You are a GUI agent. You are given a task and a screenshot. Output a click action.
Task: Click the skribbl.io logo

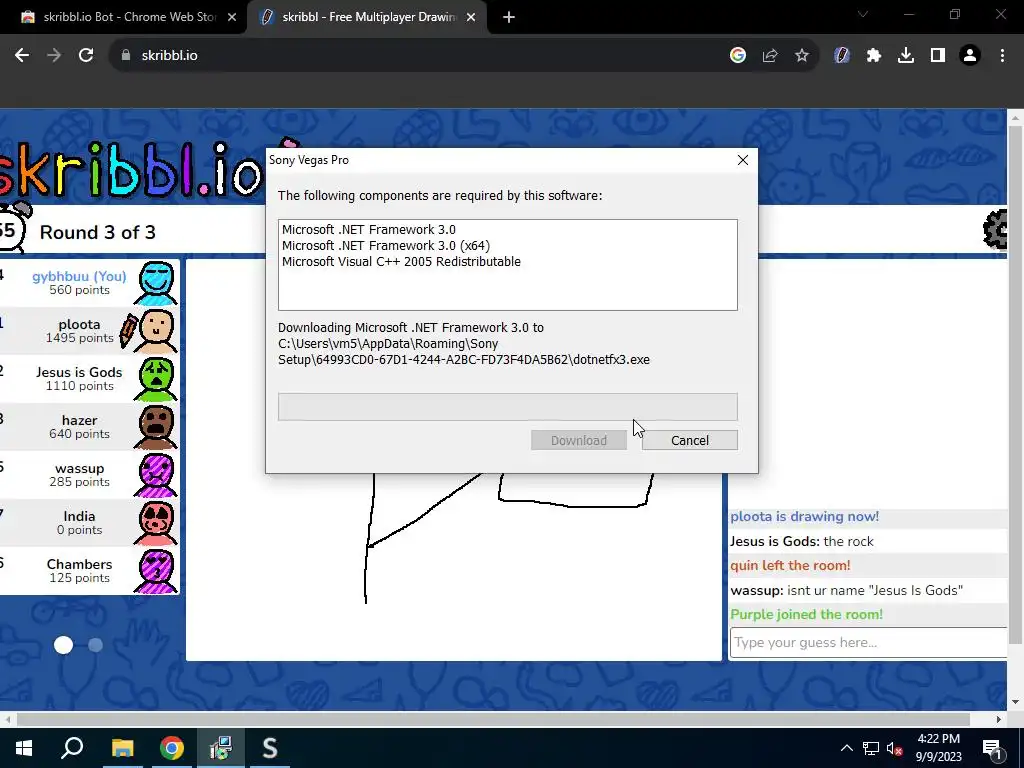pos(131,168)
